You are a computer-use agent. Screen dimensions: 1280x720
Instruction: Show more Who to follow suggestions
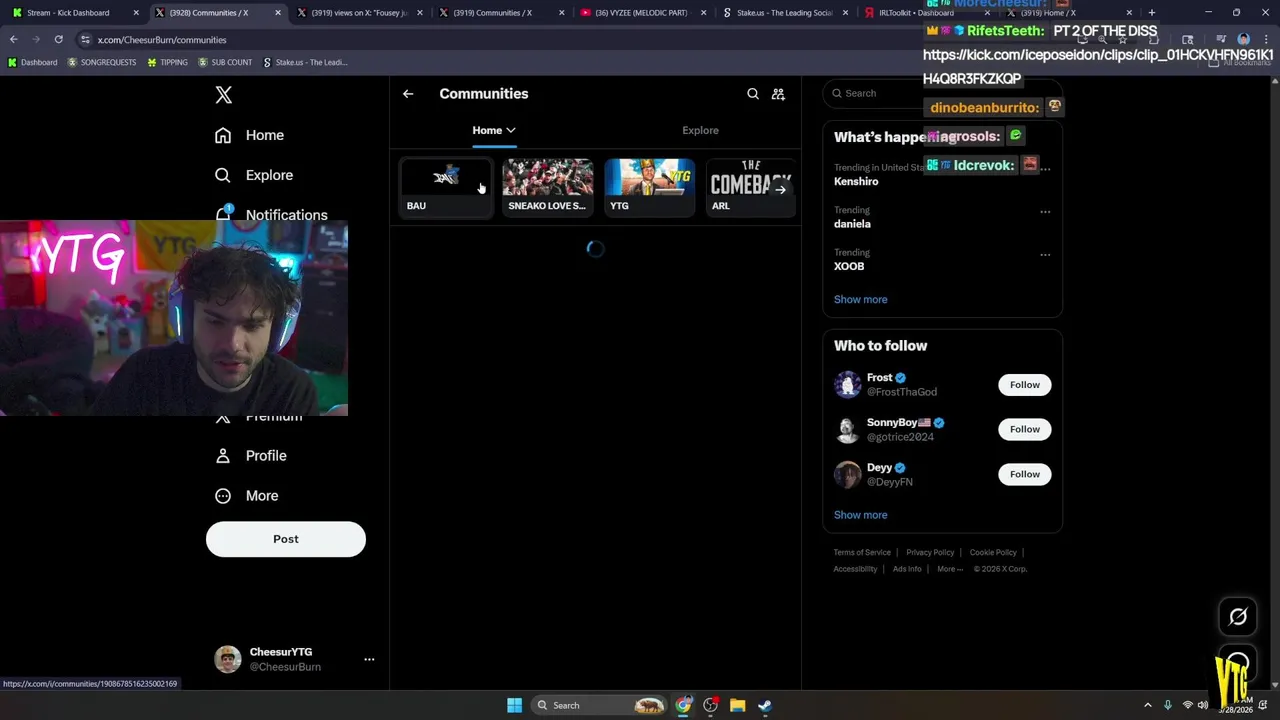pyautogui.click(x=860, y=515)
